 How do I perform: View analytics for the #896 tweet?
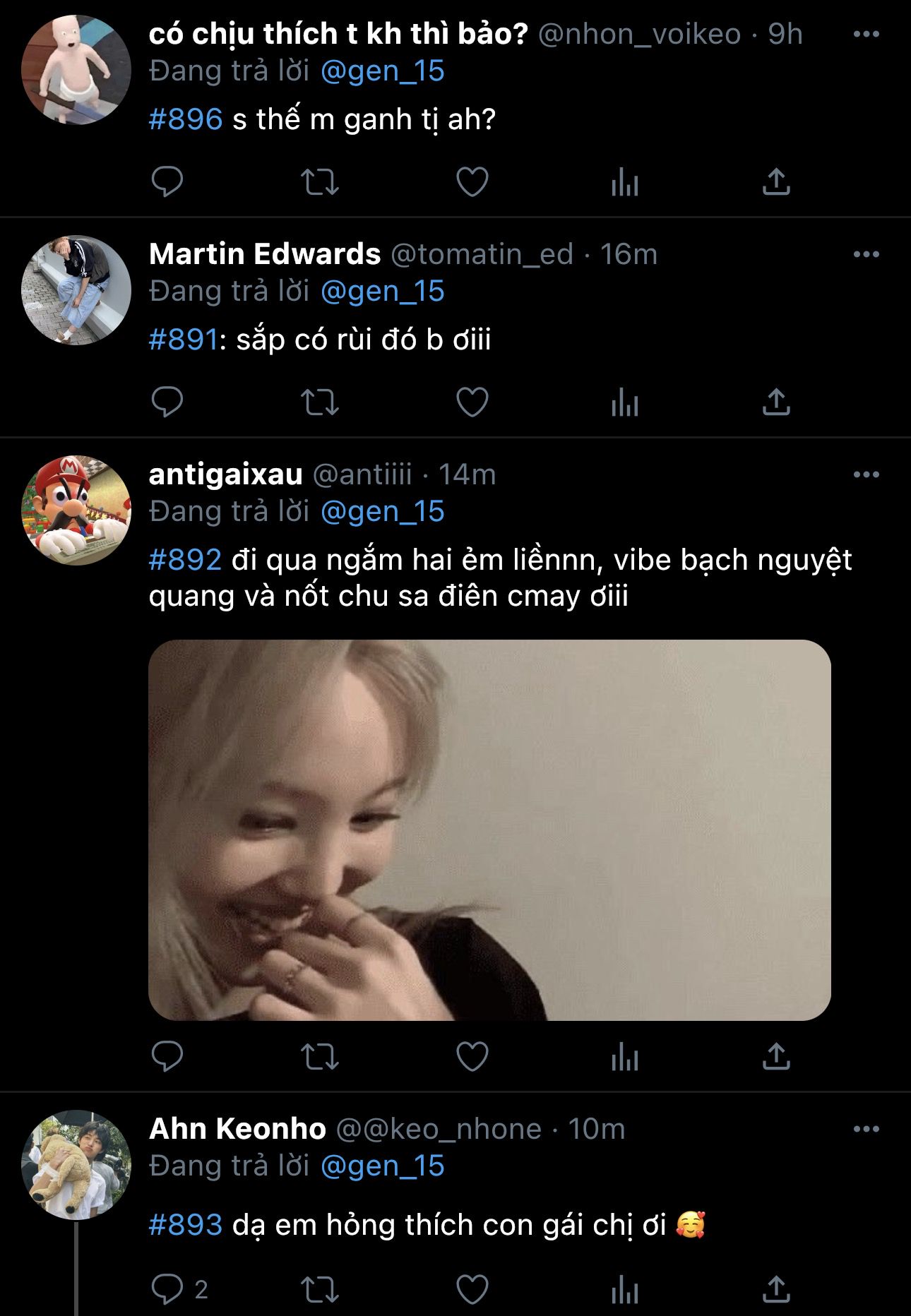point(624,182)
